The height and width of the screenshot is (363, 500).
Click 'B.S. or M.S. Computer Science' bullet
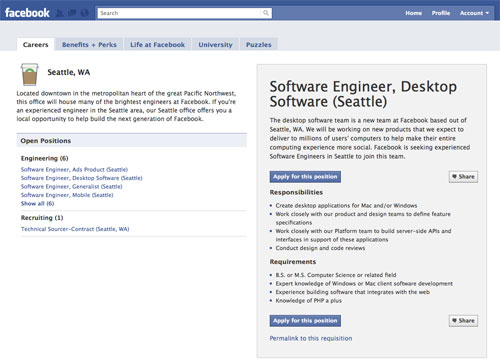tap(336, 275)
